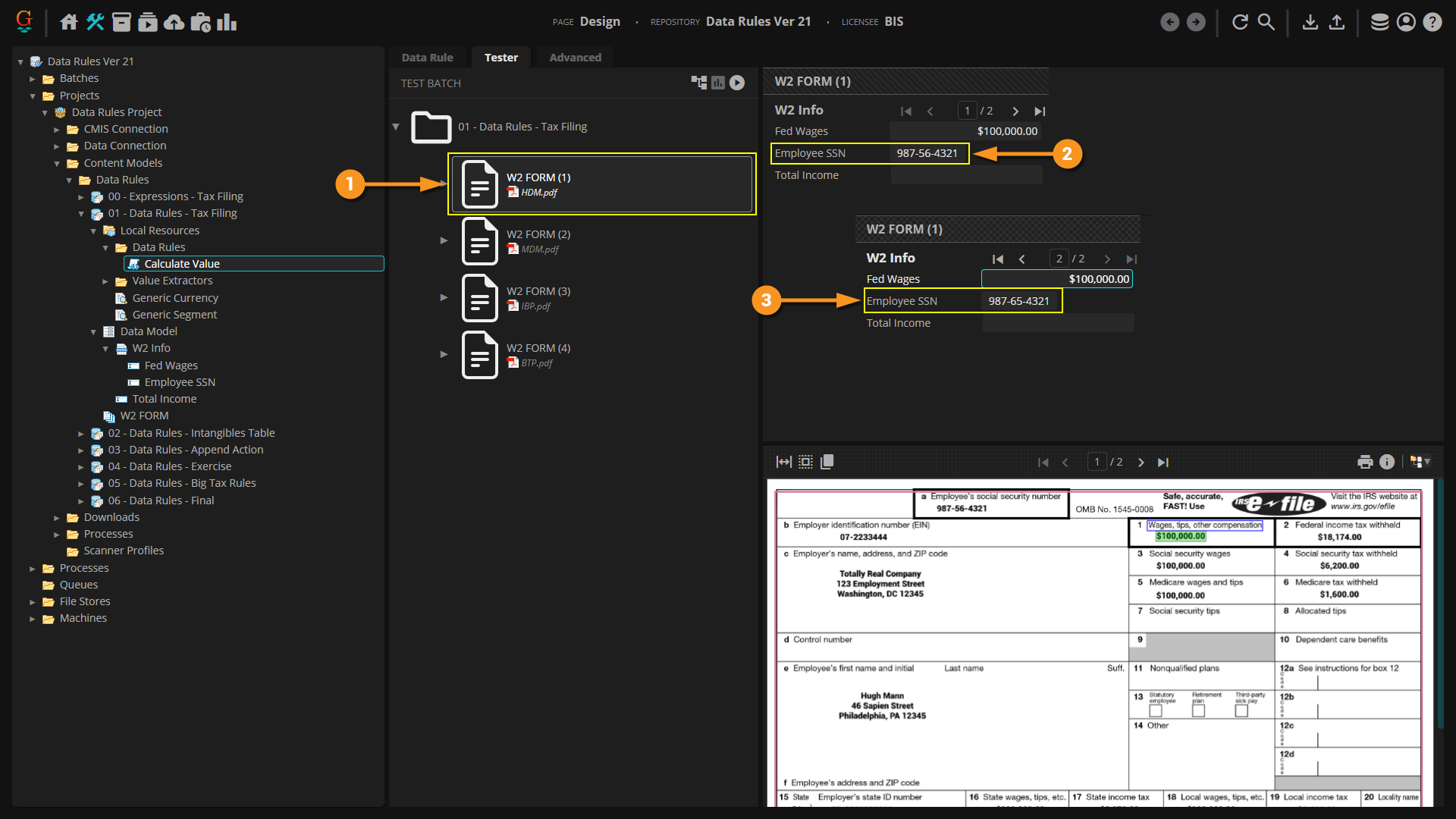This screenshot has height=819, width=1456.
Task: Select W2 FORM (3) IBP.pdf document
Action: (x=538, y=298)
